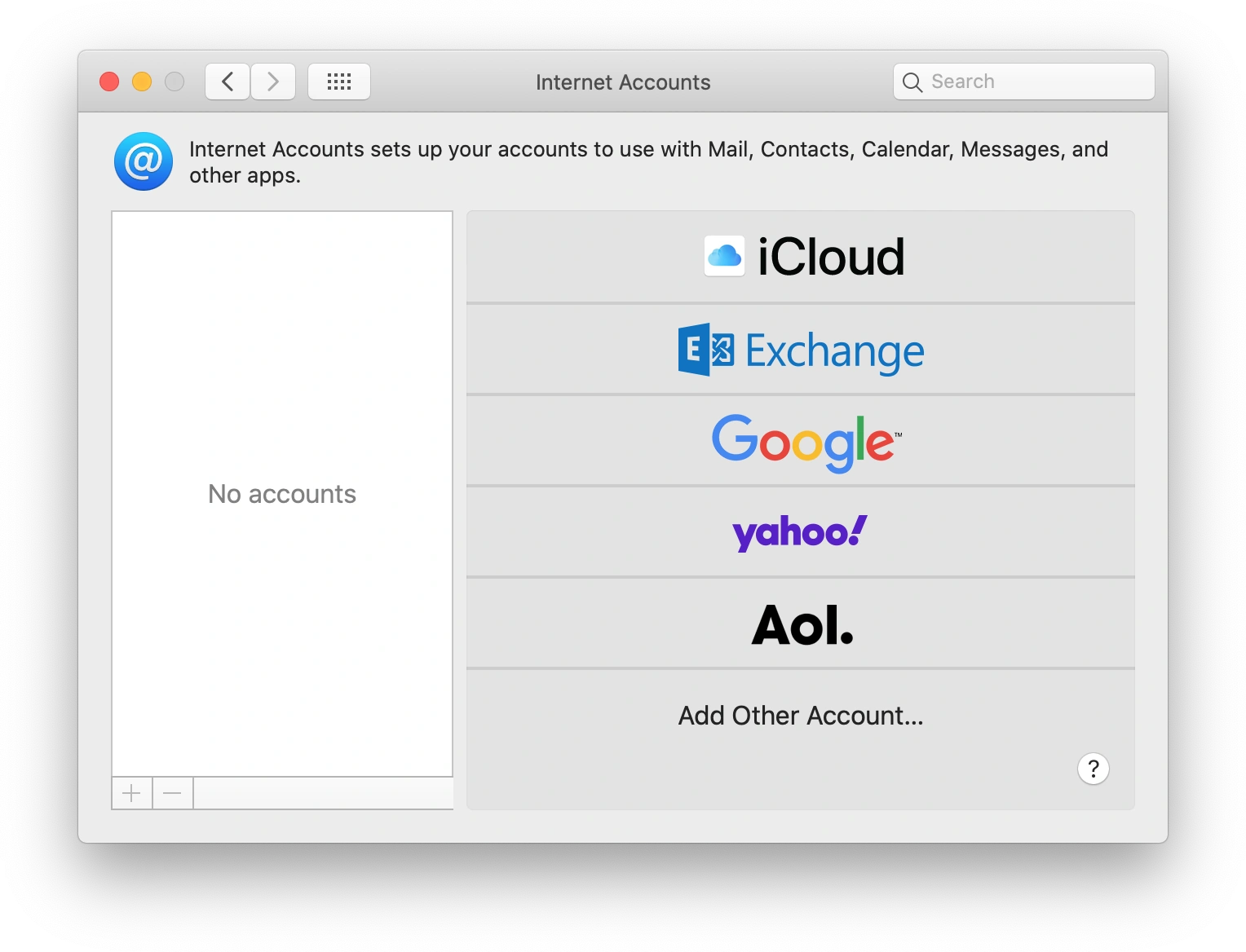Screen dimensions: 1246x952
Task: Close the Internet Accounts window
Action: pos(109,82)
